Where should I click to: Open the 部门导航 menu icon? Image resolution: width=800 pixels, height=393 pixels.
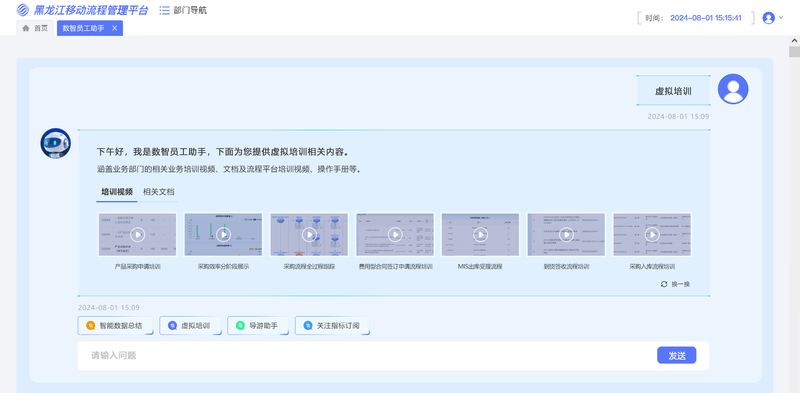coord(164,10)
